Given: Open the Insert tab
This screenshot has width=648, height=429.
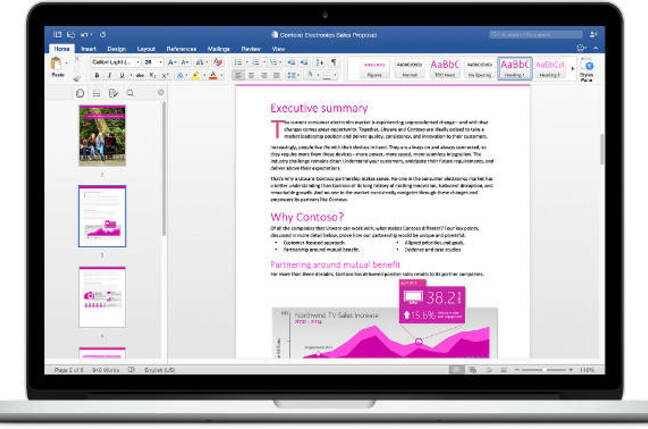Looking at the screenshot, I should (x=88, y=49).
